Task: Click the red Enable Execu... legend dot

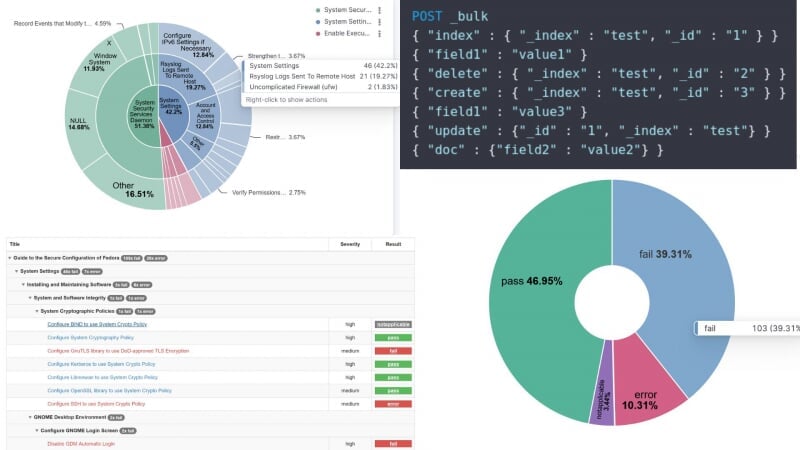Action: [x=318, y=33]
